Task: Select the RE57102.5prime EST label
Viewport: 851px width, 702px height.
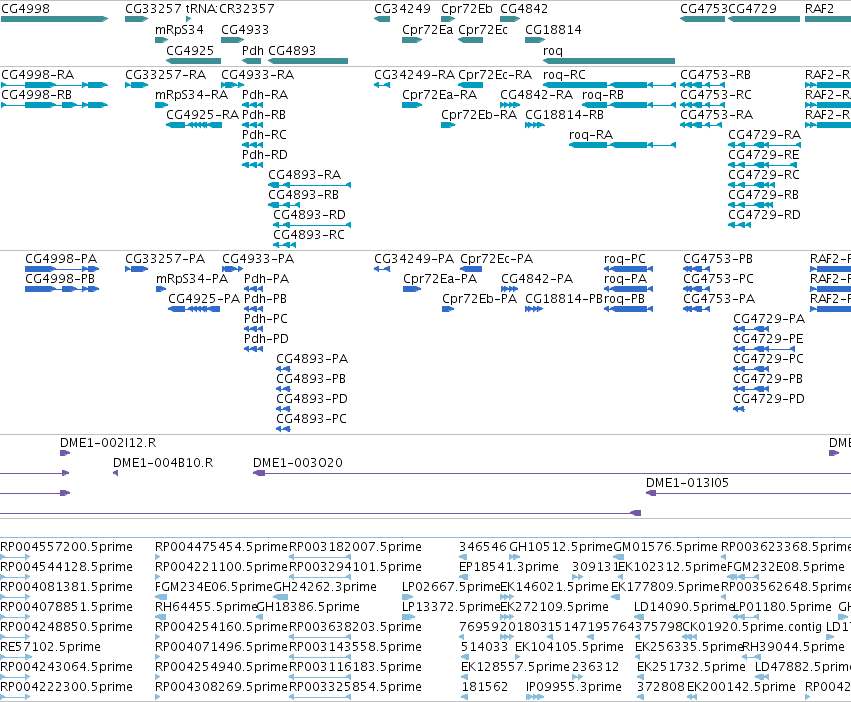Action: pyautogui.click(x=50, y=646)
